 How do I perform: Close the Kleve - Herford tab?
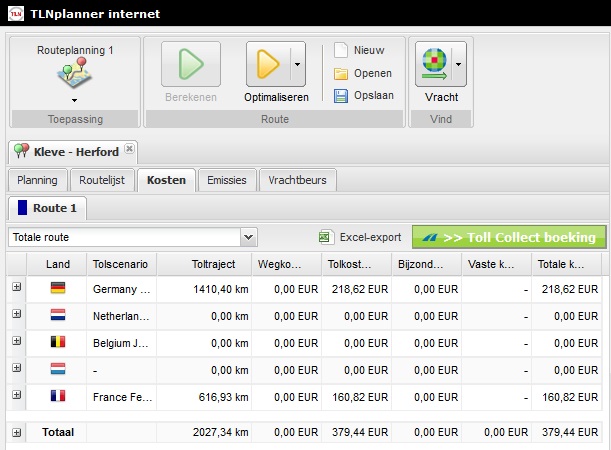coord(129,150)
